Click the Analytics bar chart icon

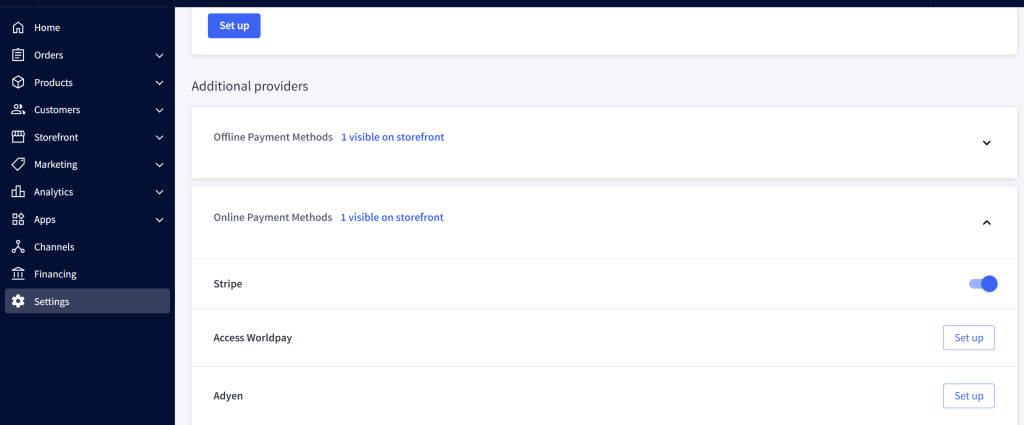click(x=18, y=192)
